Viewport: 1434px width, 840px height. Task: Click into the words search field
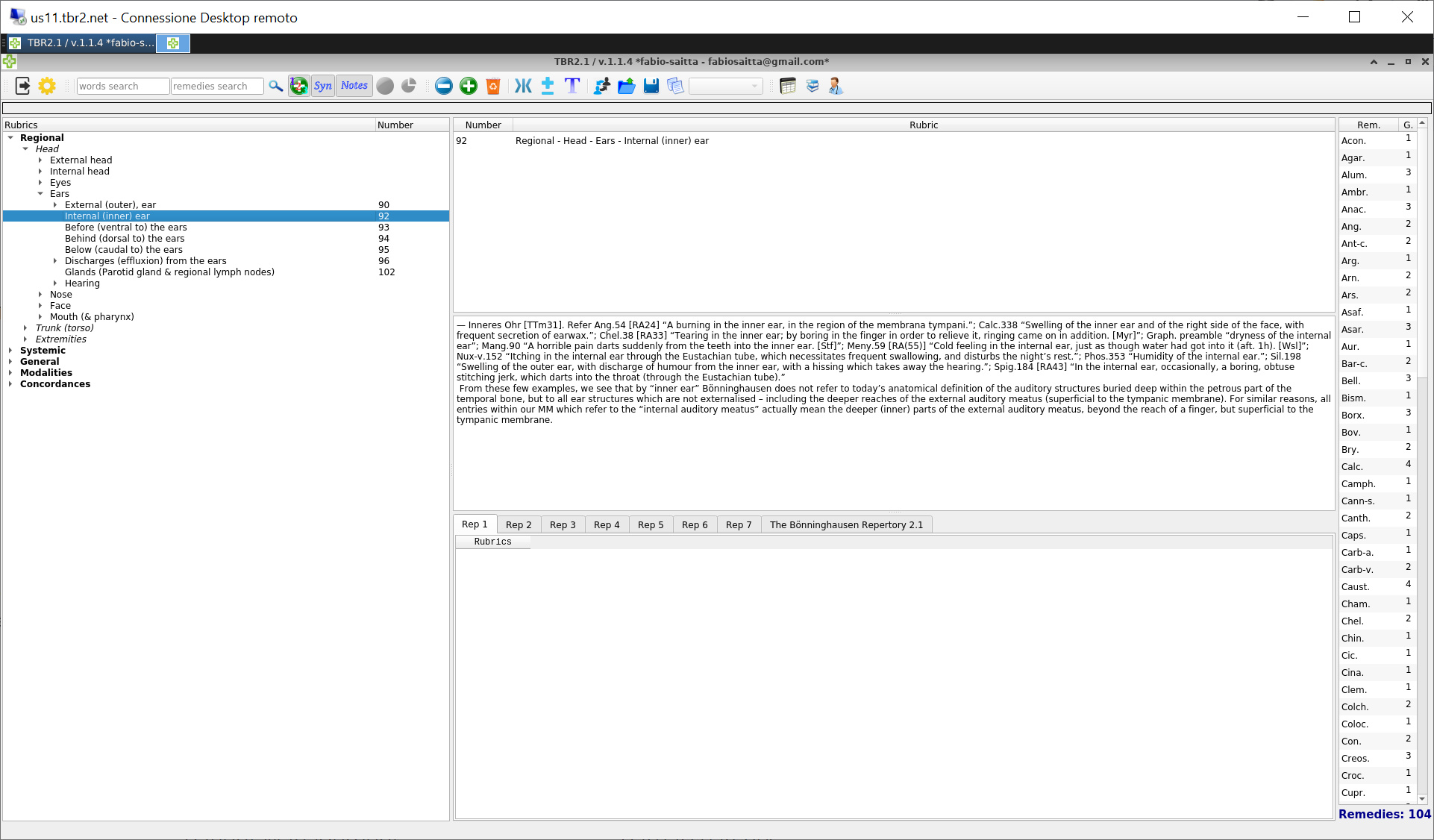pyautogui.click(x=122, y=86)
